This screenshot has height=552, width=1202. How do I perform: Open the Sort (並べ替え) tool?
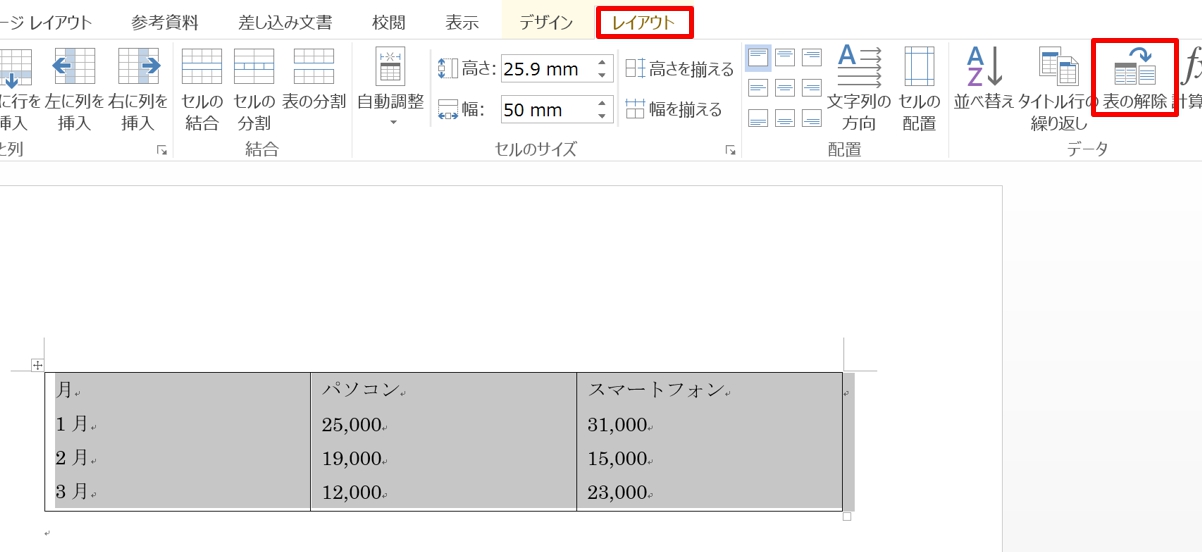coord(984,79)
